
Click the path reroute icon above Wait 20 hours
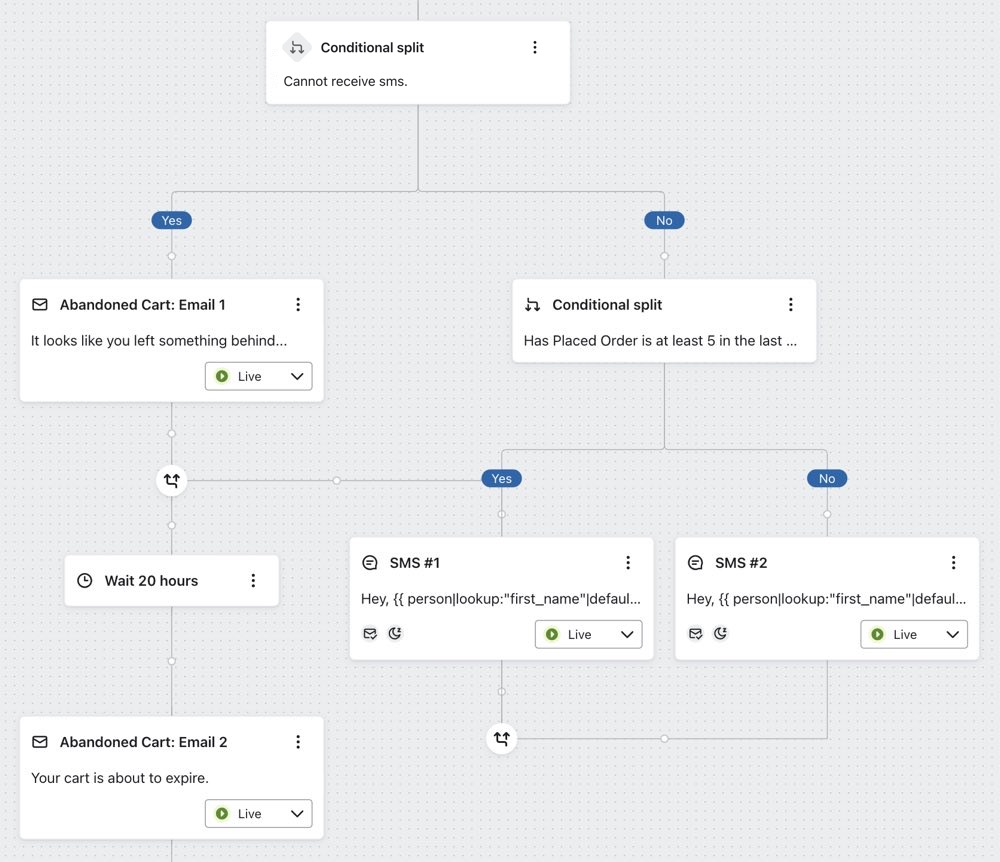(x=171, y=481)
